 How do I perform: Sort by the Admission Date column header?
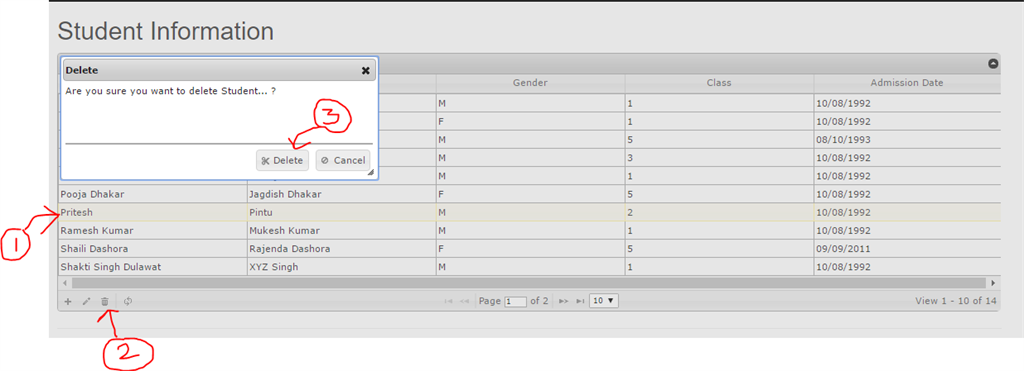[907, 83]
